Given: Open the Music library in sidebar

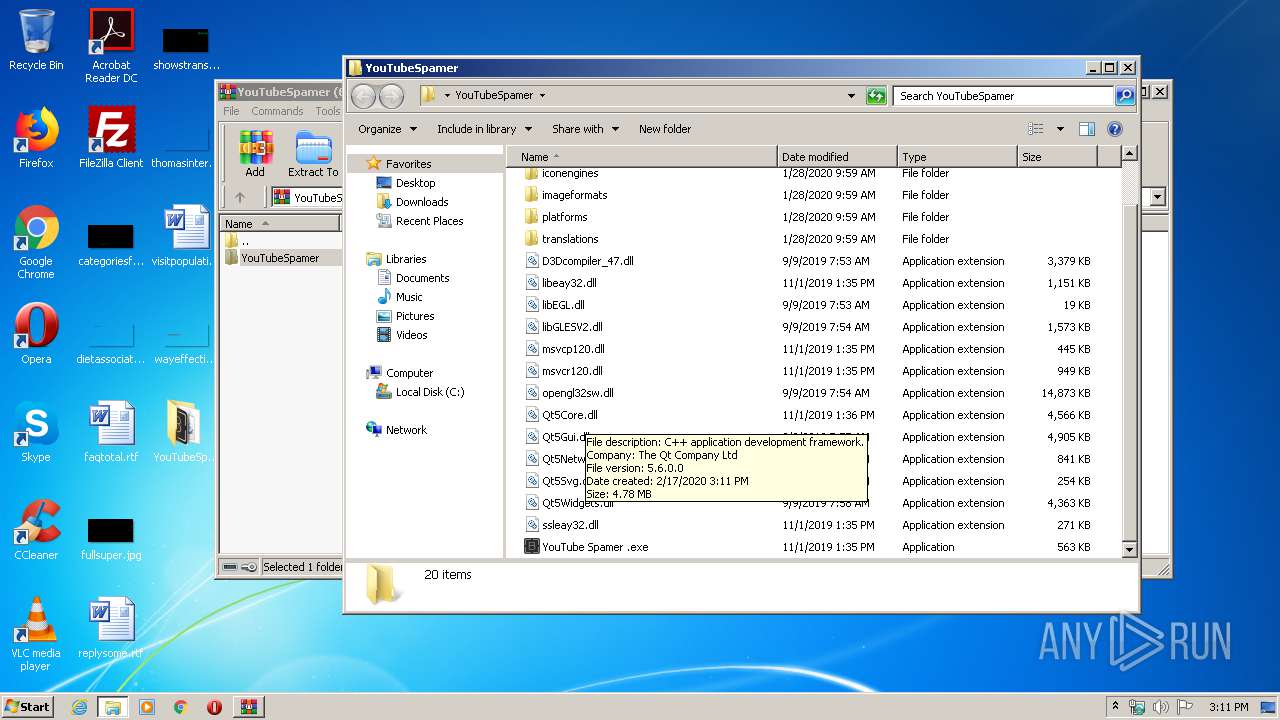Looking at the screenshot, I should click(x=408, y=297).
